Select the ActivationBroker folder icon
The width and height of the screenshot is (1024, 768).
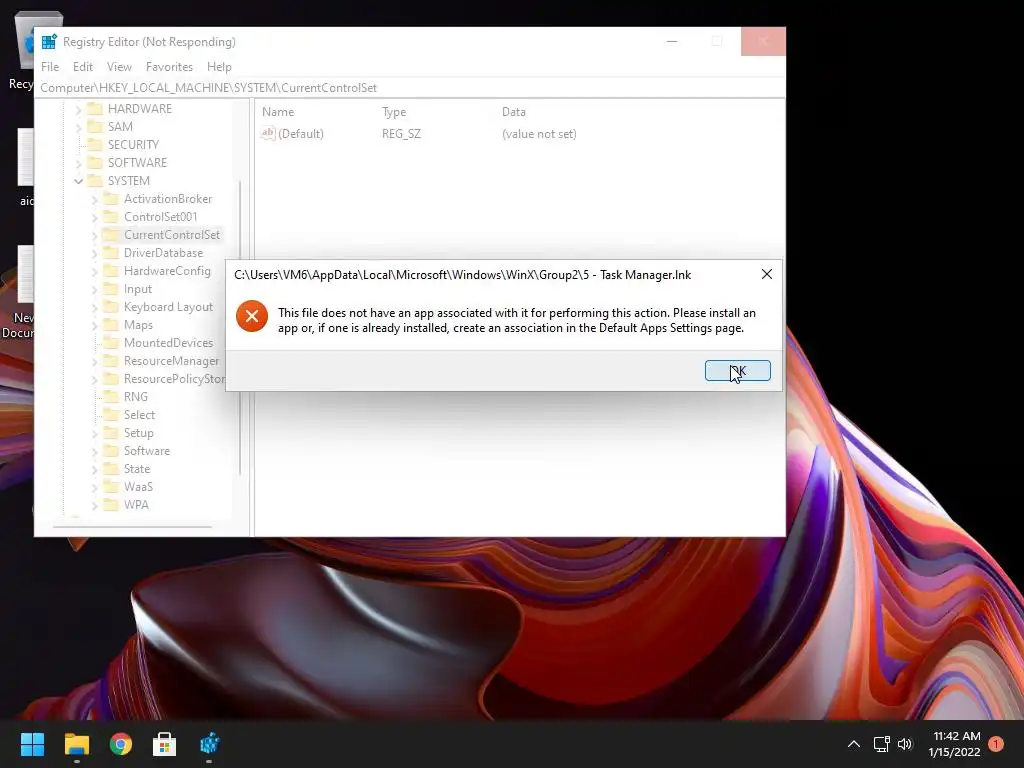pos(112,199)
